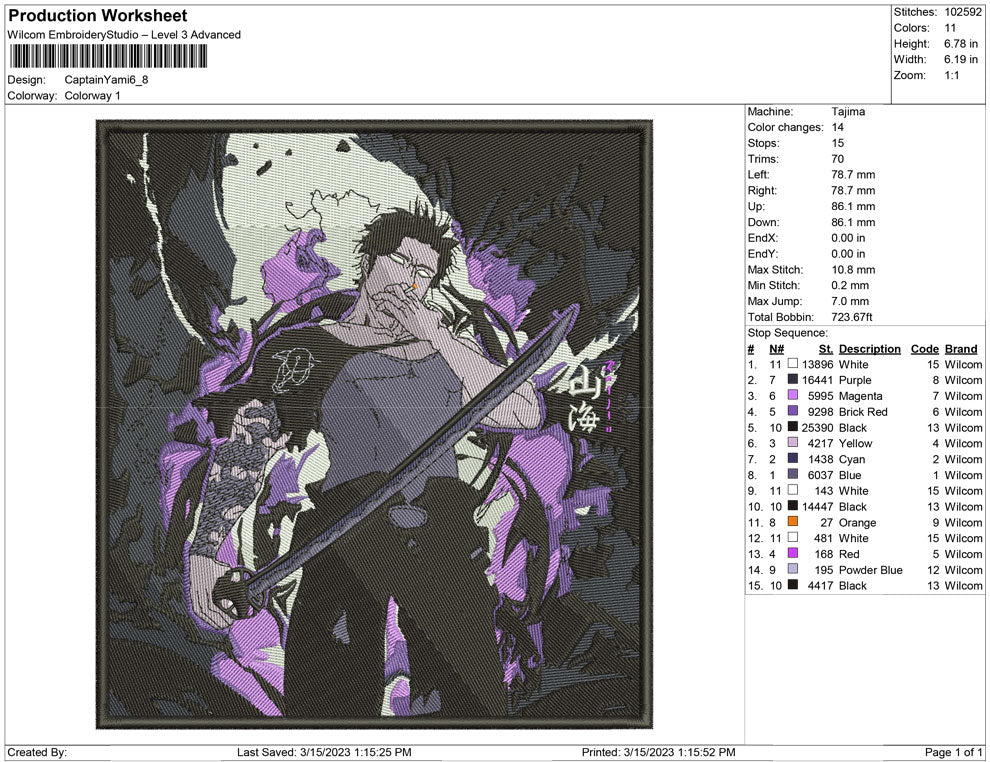Select the white swatch in stop 9
Viewport: 990px width, 762px height.
pyautogui.click(x=792, y=490)
